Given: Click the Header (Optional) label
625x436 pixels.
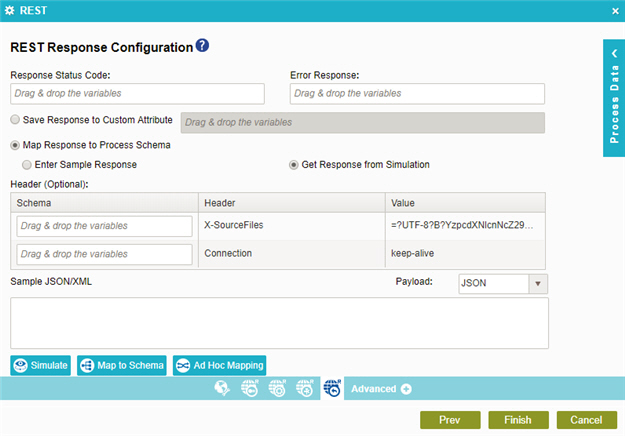Looking at the screenshot, I should (x=49, y=184).
